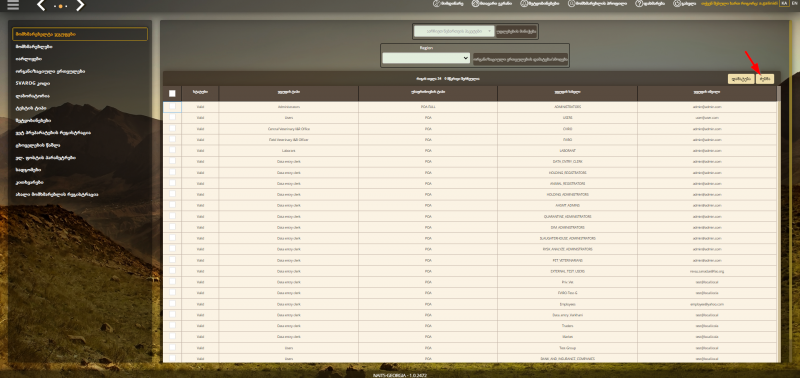
Task: Click the PGA-FULL cell
Action: click(428, 107)
